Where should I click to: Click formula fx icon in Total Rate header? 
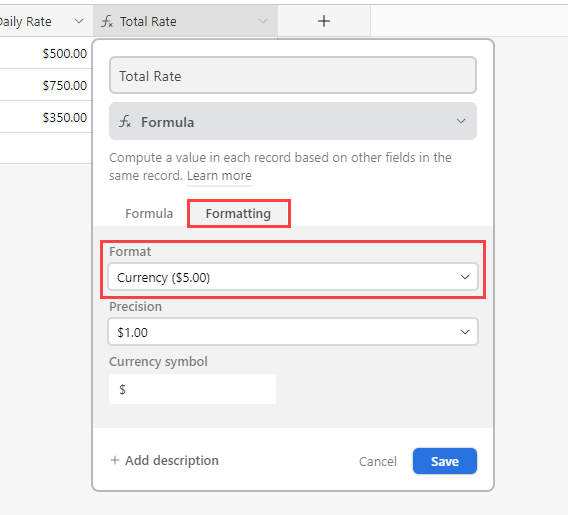[107, 21]
